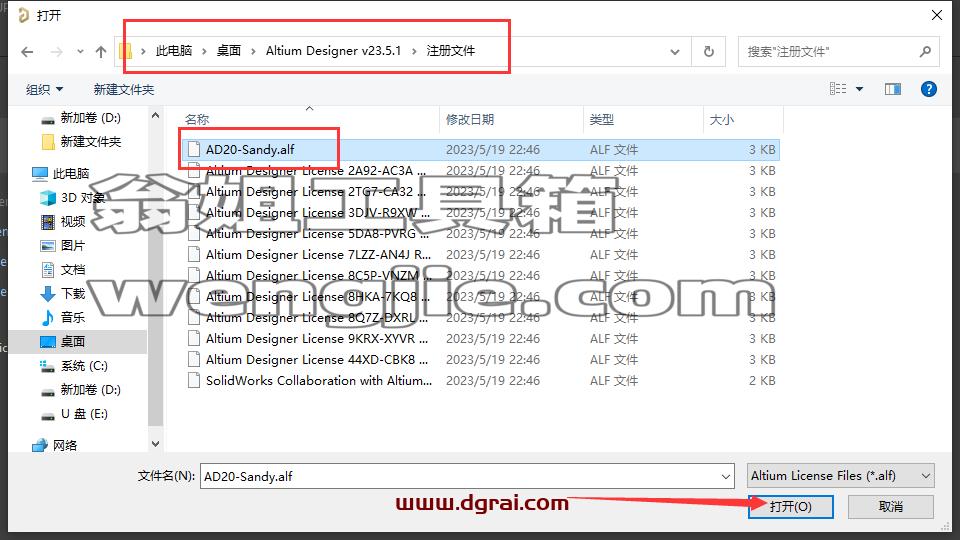The width and height of the screenshot is (960, 540).
Task: Open recent locations dropdown arrow
Action: (x=80, y=52)
